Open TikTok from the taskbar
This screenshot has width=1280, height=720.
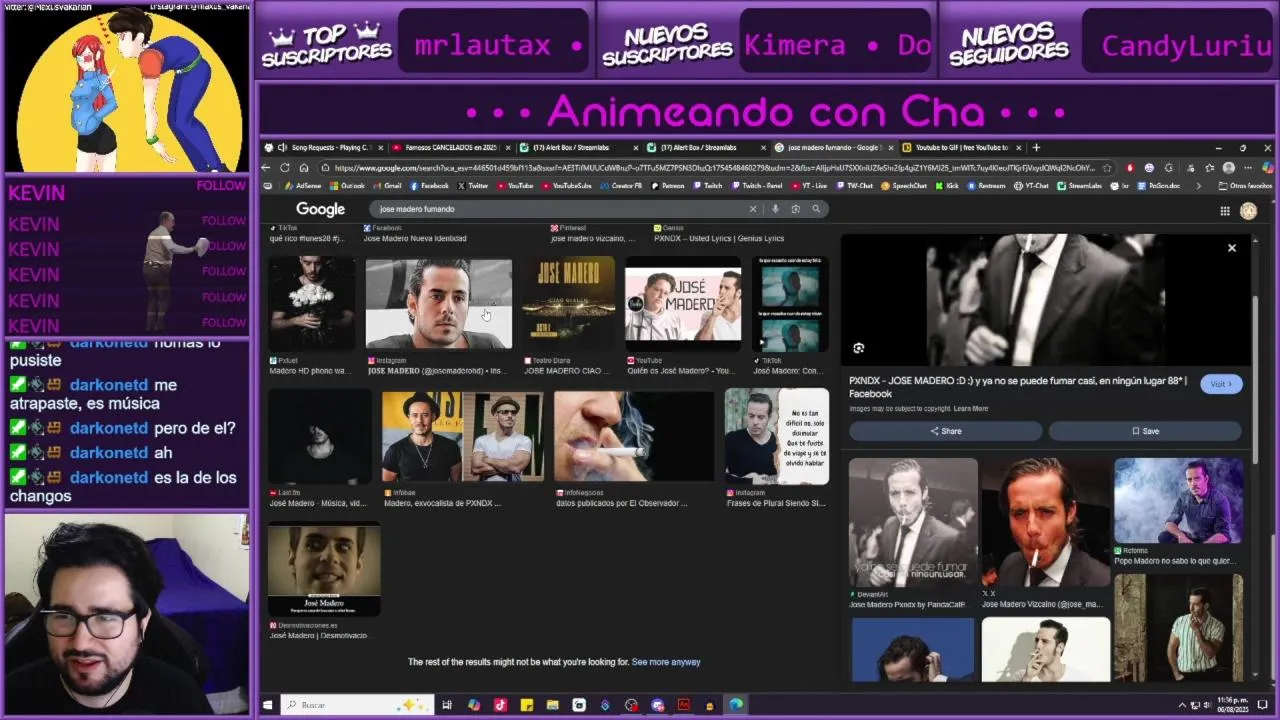[x=500, y=705]
